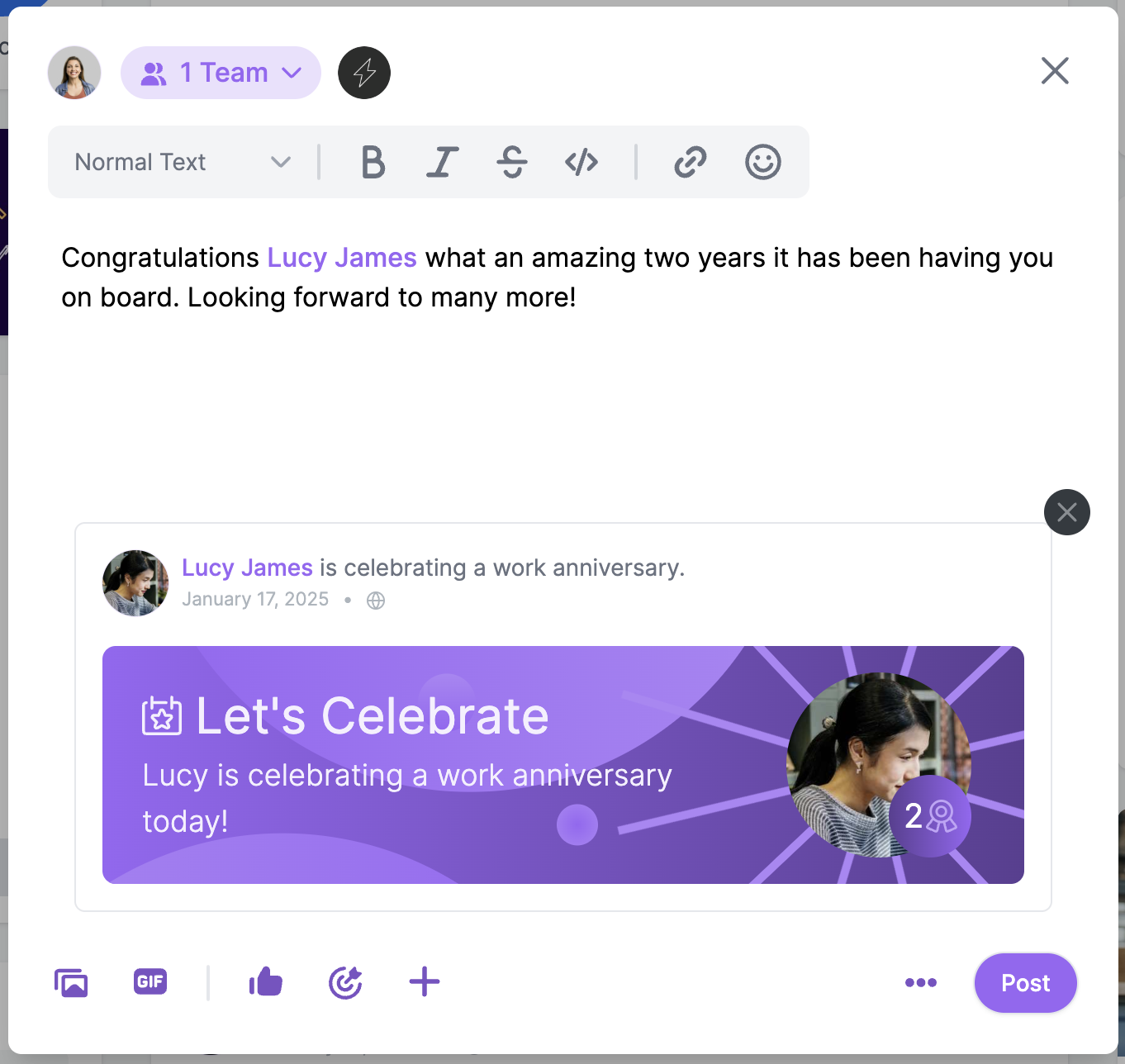This screenshot has height=1064, width=1125.
Task: Click the calendar star icon in the banner
Action: [162, 716]
